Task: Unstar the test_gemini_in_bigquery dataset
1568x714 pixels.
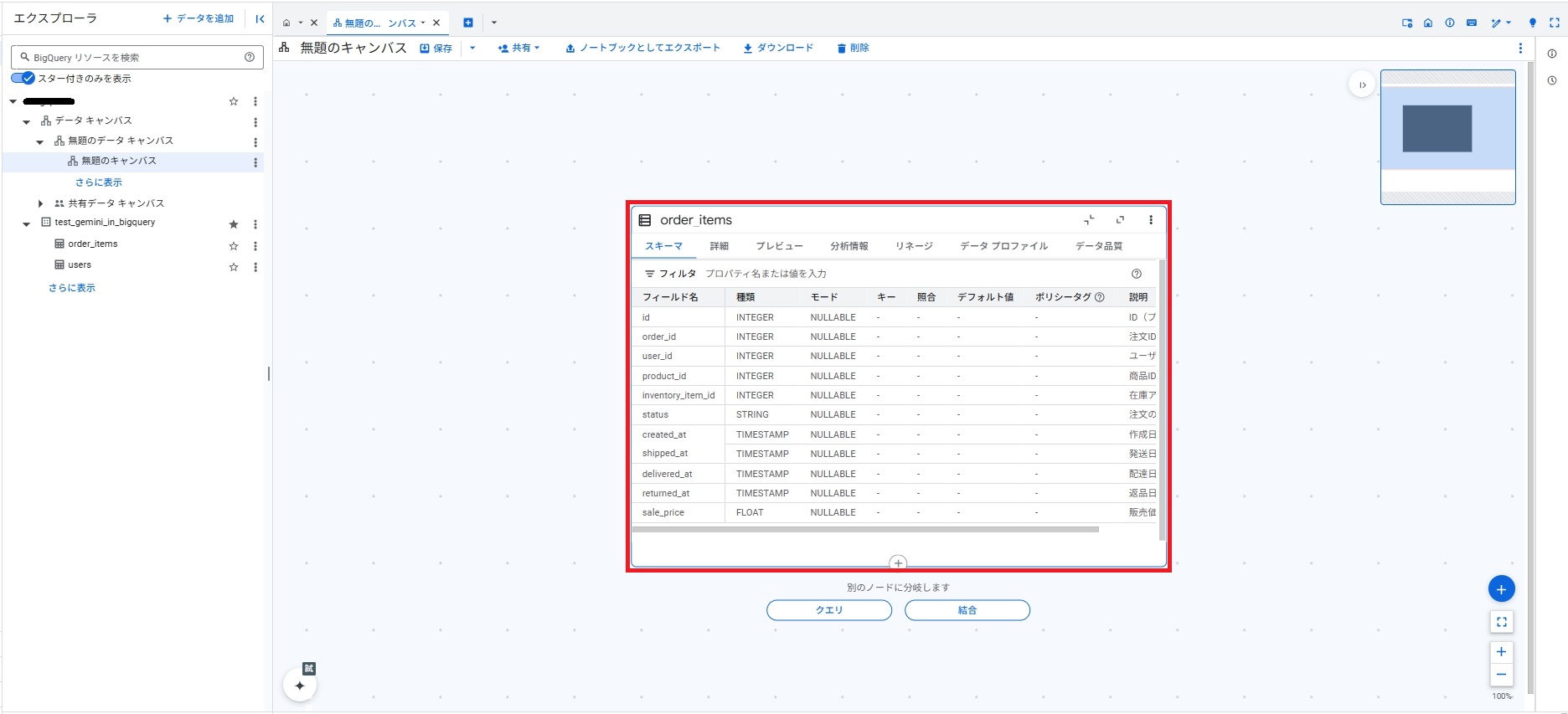Action: [234, 224]
